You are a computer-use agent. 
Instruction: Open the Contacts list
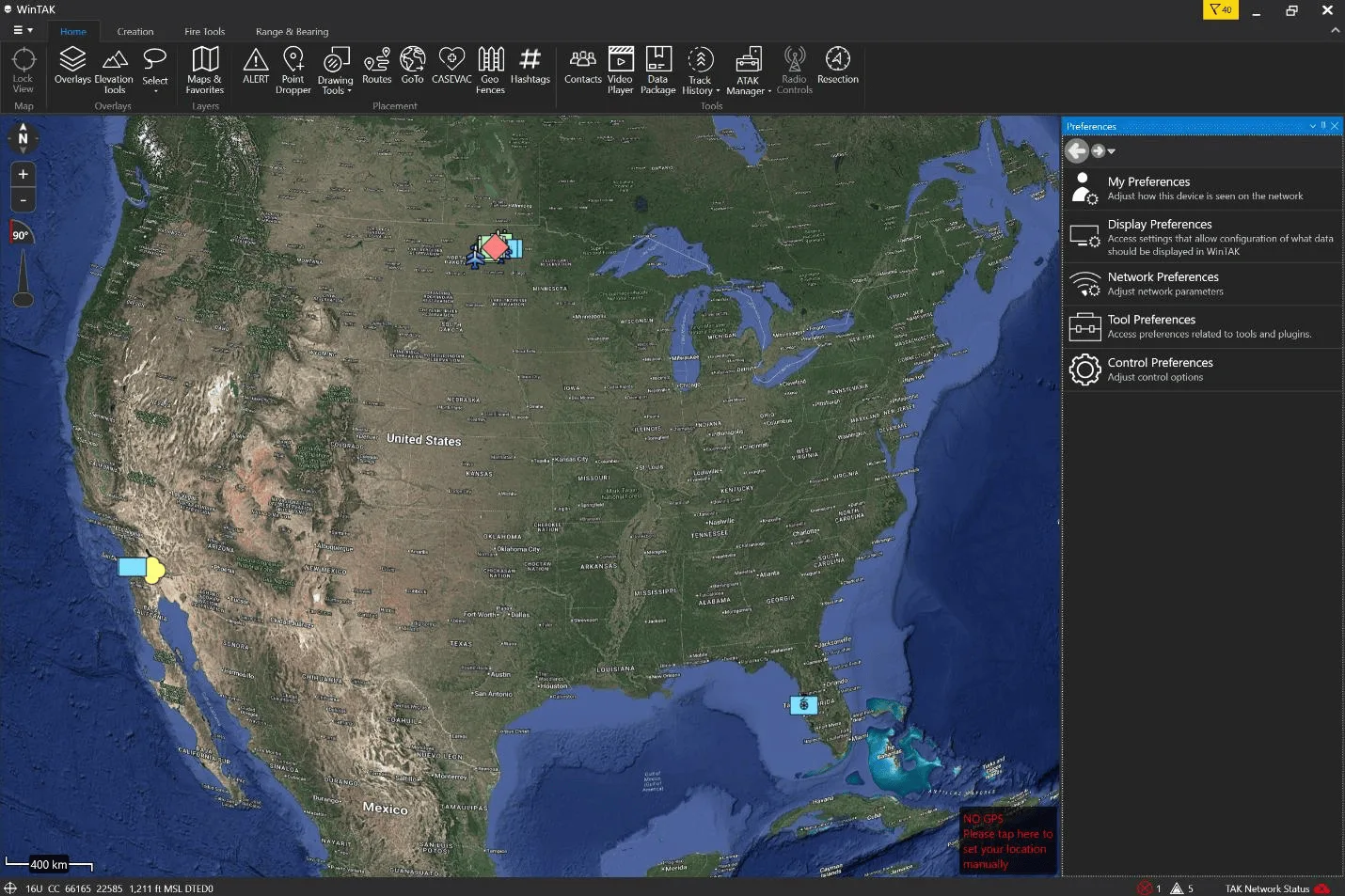[x=583, y=66]
